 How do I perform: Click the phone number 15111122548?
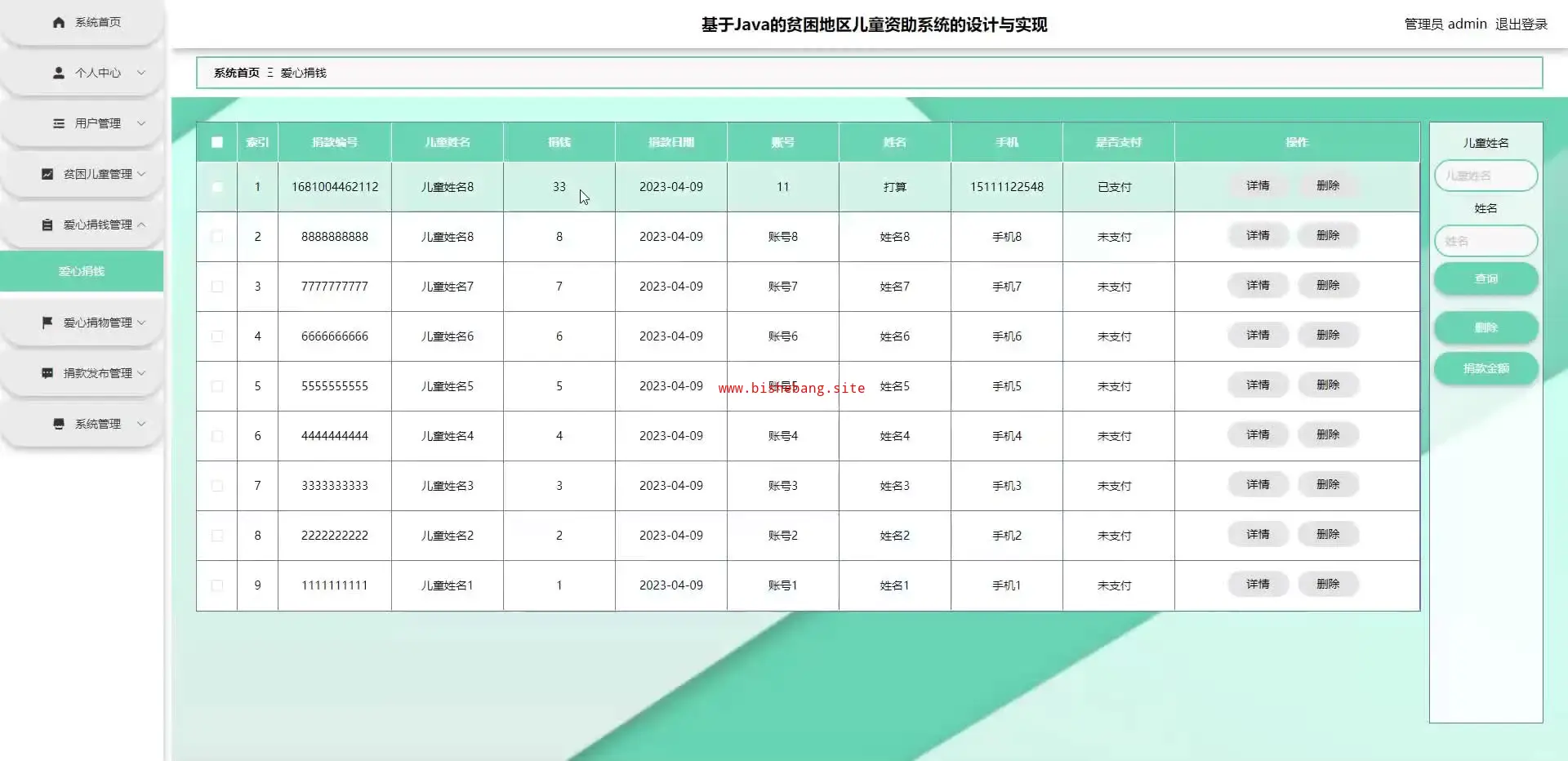pyautogui.click(x=1007, y=187)
